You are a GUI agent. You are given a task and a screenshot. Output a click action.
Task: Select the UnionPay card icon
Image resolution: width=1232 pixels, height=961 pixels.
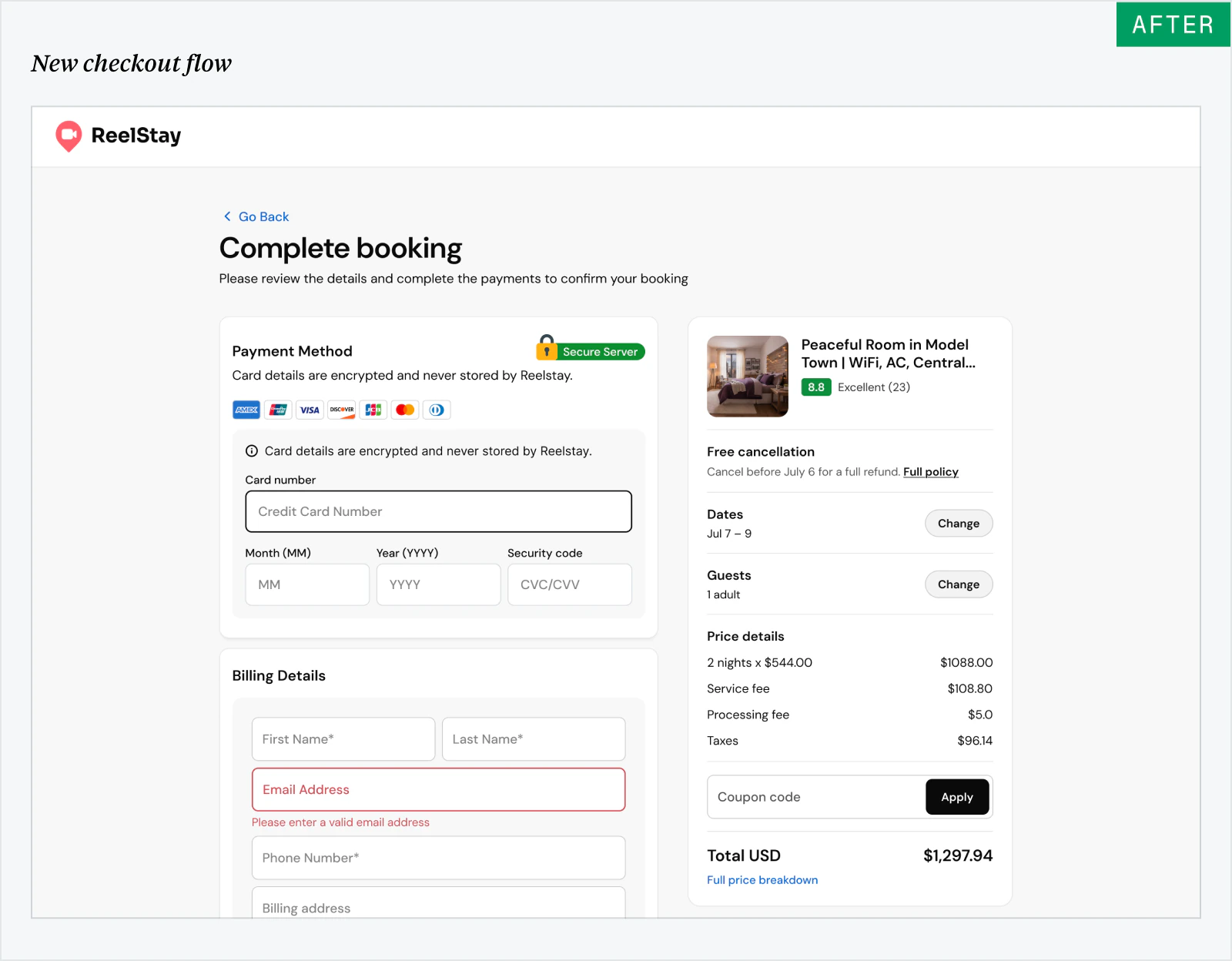pyautogui.click(x=278, y=410)
